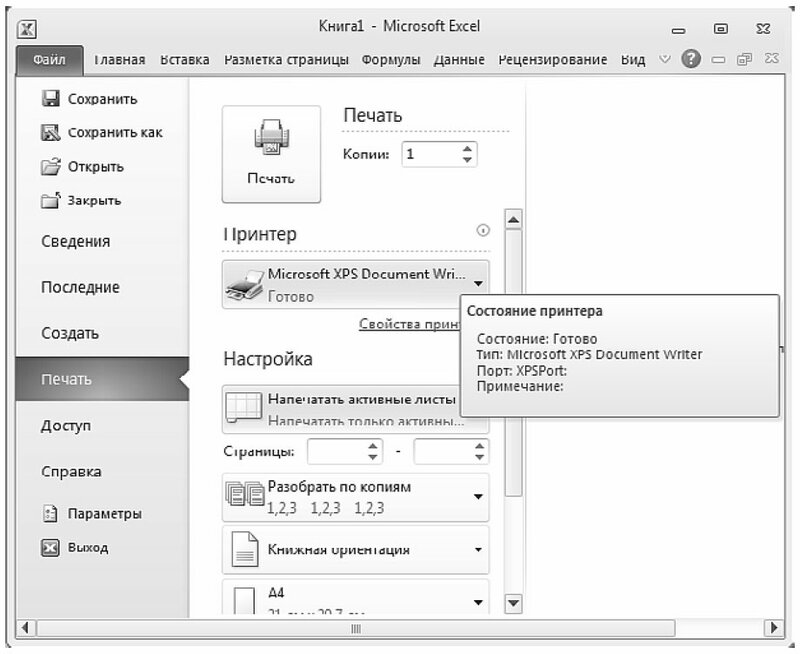Click the Microsoft XPS Document Writer printer icon
Viewport: 800px width, 654px height.
click(244, 286)
